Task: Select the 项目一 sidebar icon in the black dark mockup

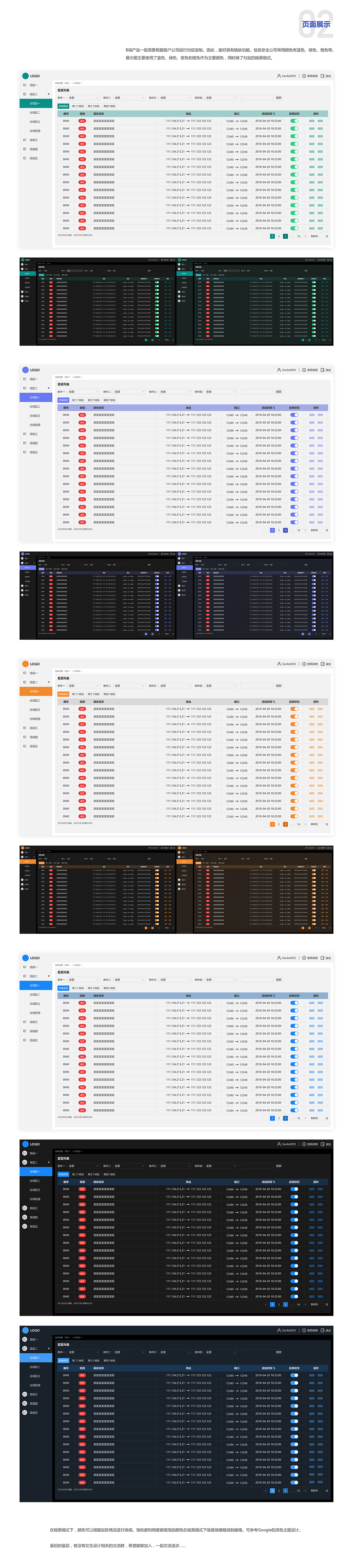Action: click(x=24, y=1153)
